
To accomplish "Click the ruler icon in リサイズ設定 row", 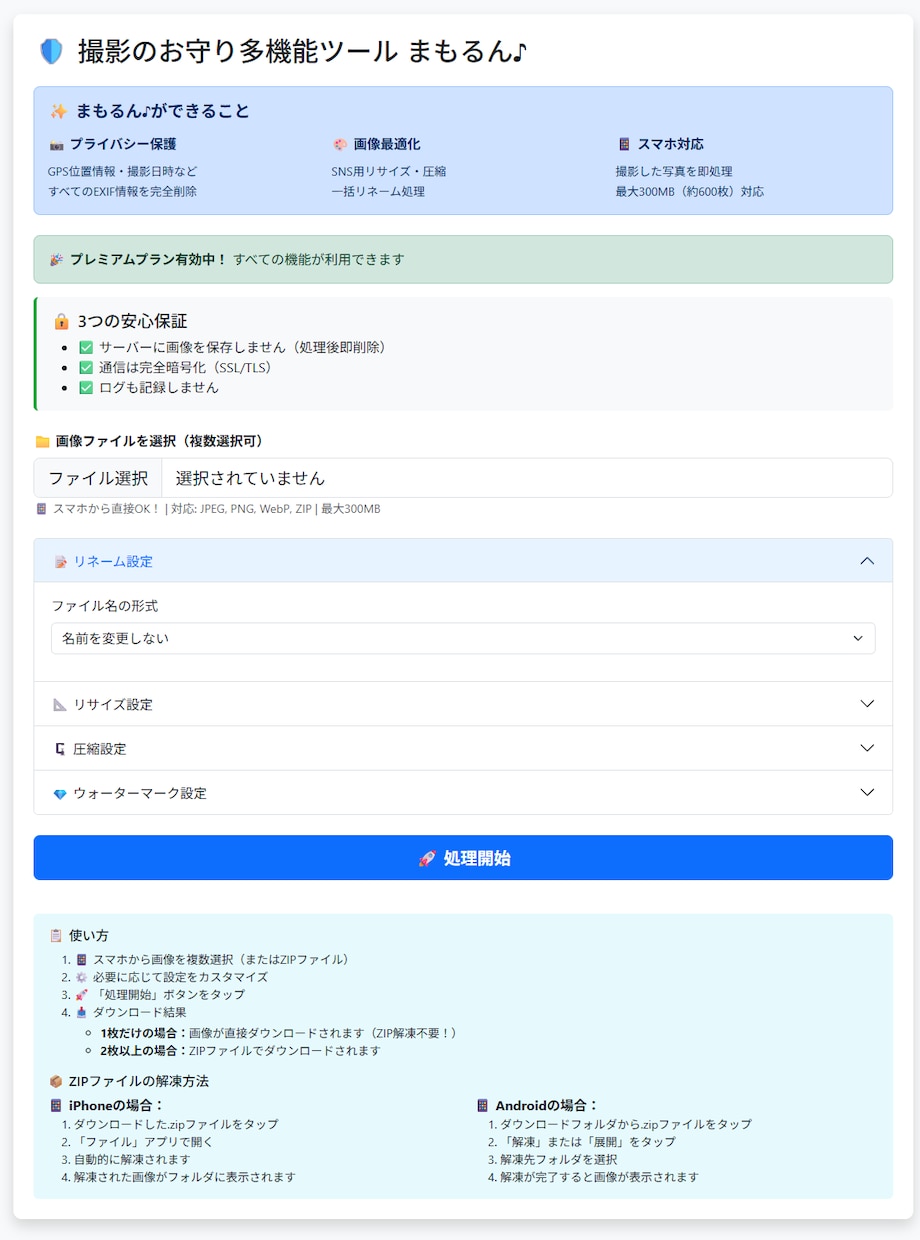I will tap(60, 705).
